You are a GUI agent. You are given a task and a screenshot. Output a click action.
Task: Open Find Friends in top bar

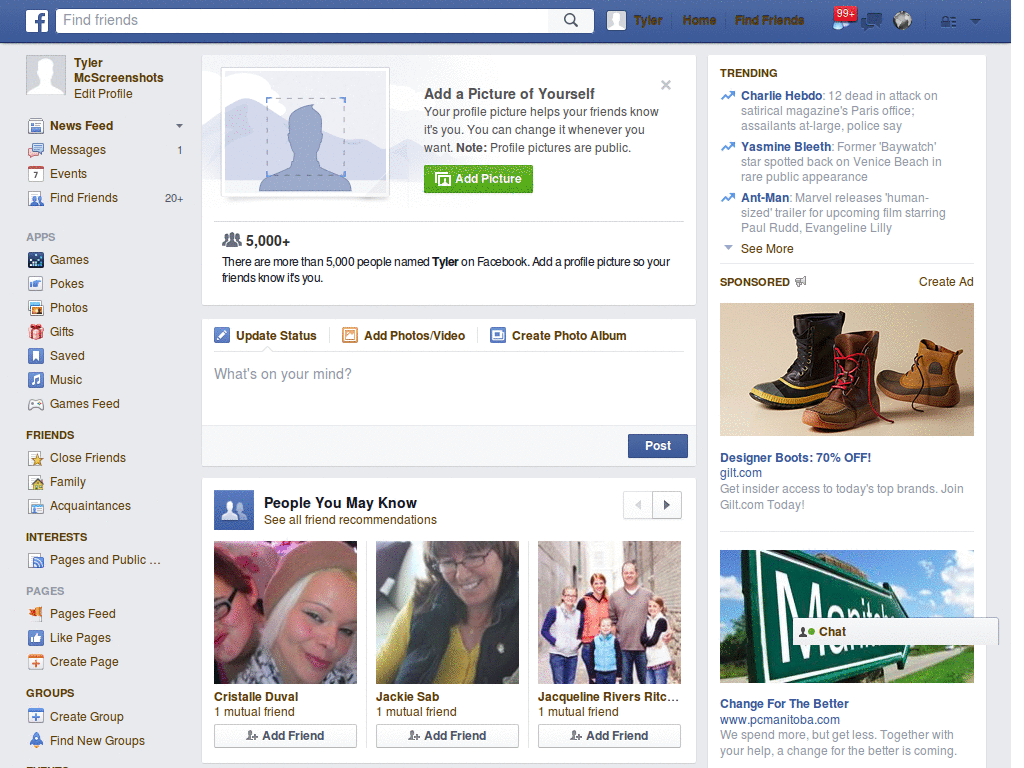tap(769, 20)
